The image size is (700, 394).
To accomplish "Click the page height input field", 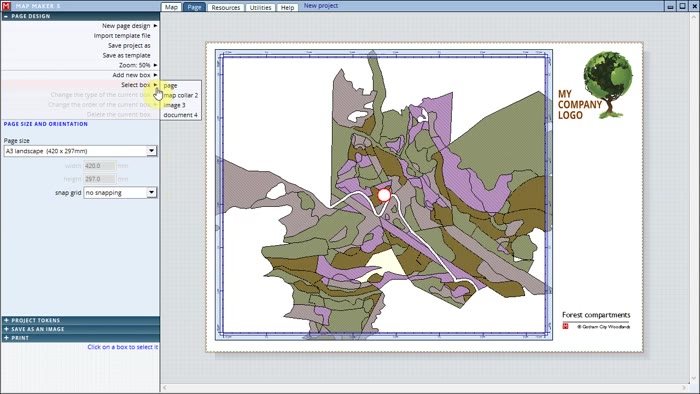I will click(x=100, y=179).
